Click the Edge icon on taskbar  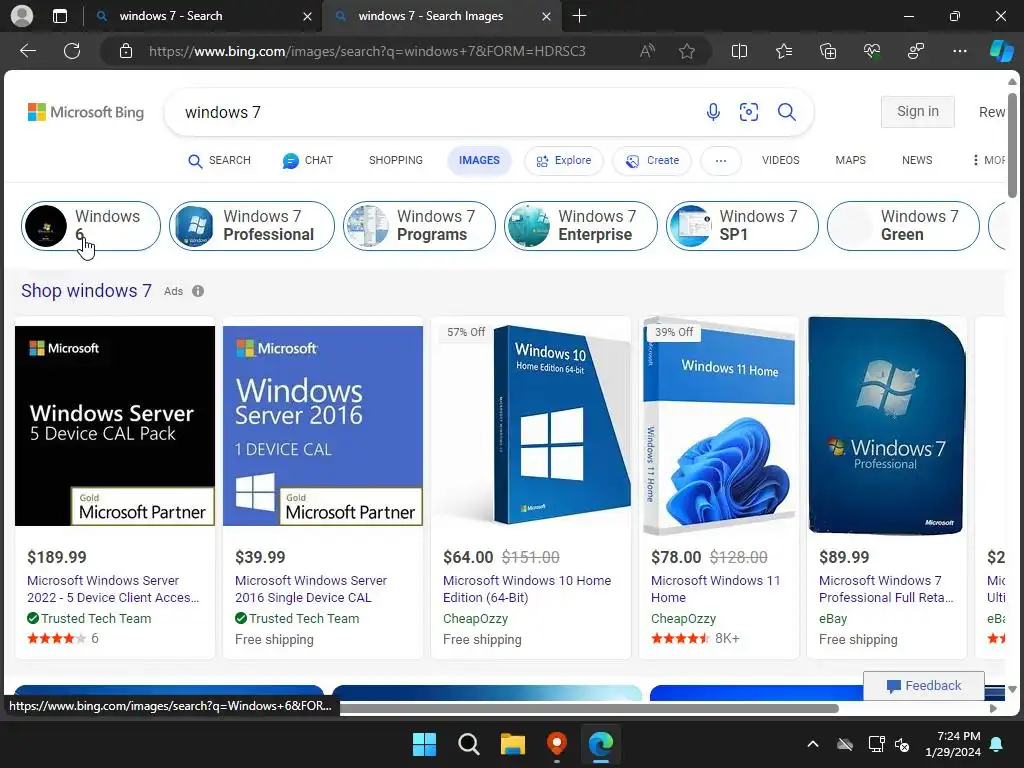(x=601, y=744)
